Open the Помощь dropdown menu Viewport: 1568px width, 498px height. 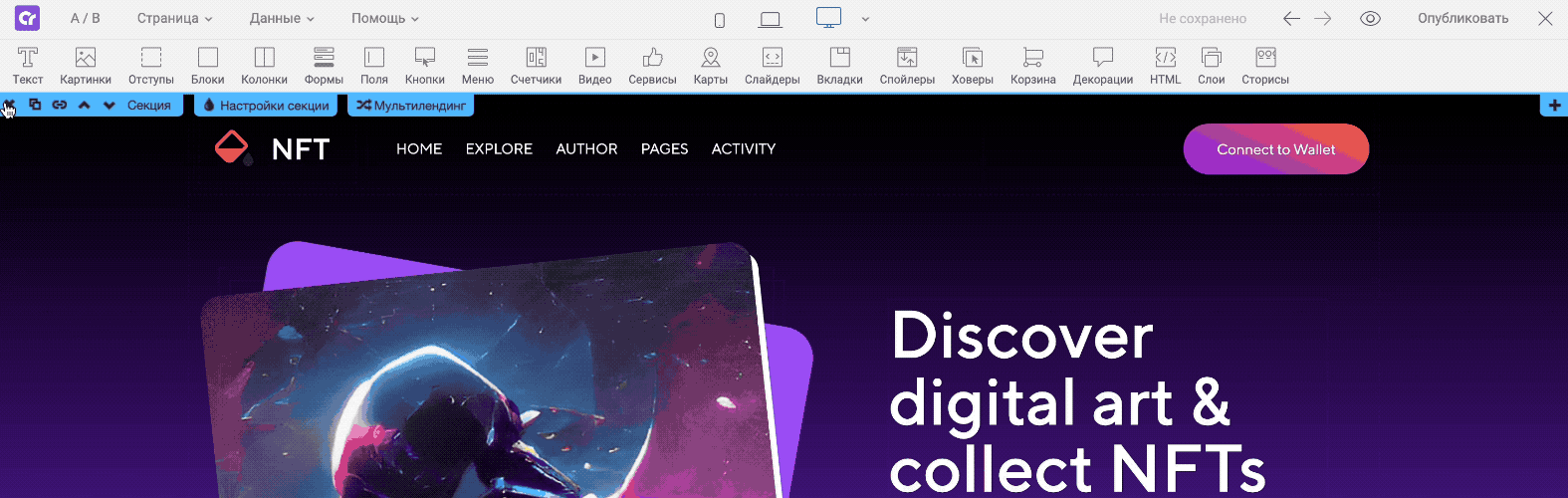click(x=385, y=18)
